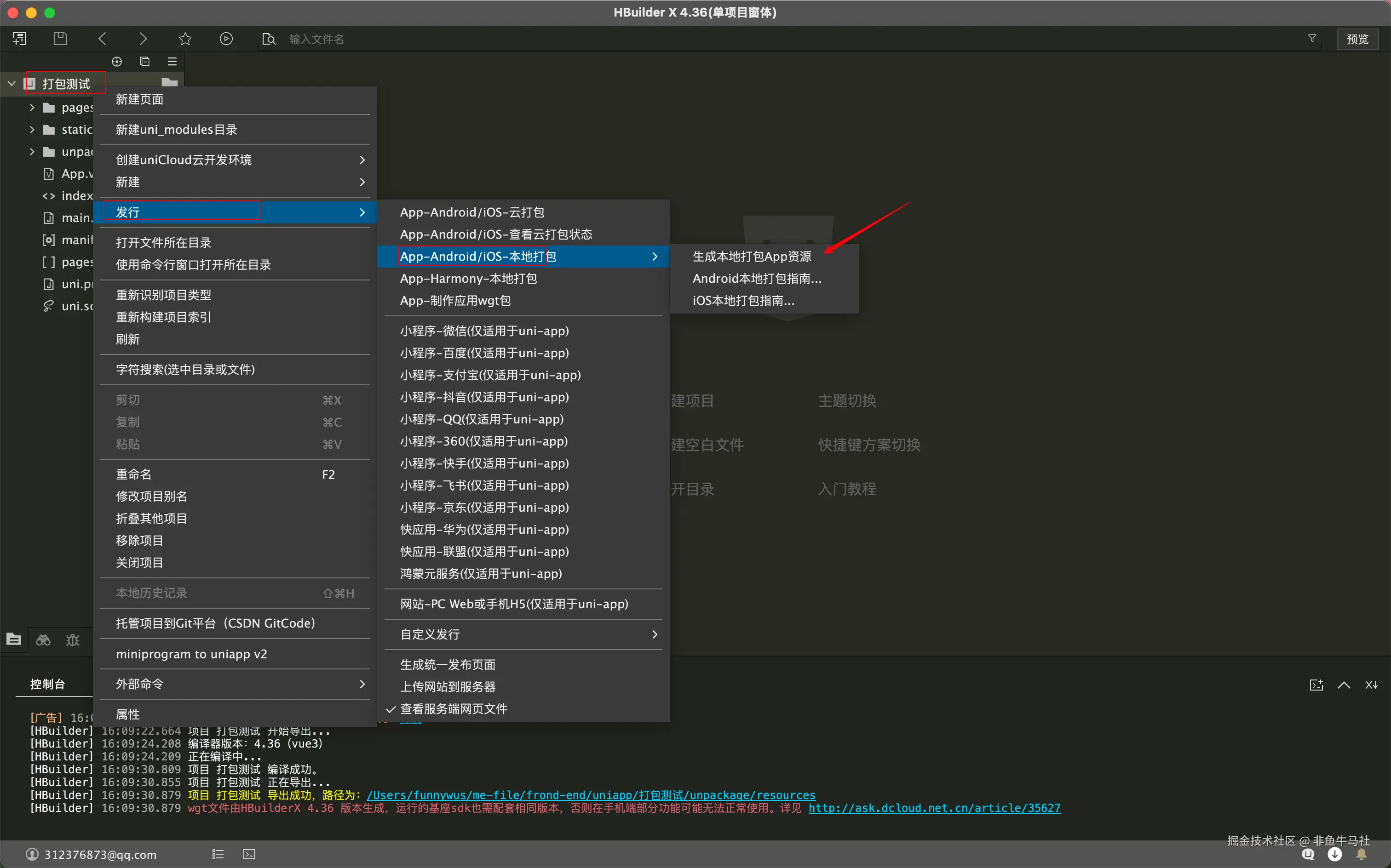Toggle 查看服务端网页文件 checked menu item
The width and height of the screenshot is (1391, 868).
(453, 709)
